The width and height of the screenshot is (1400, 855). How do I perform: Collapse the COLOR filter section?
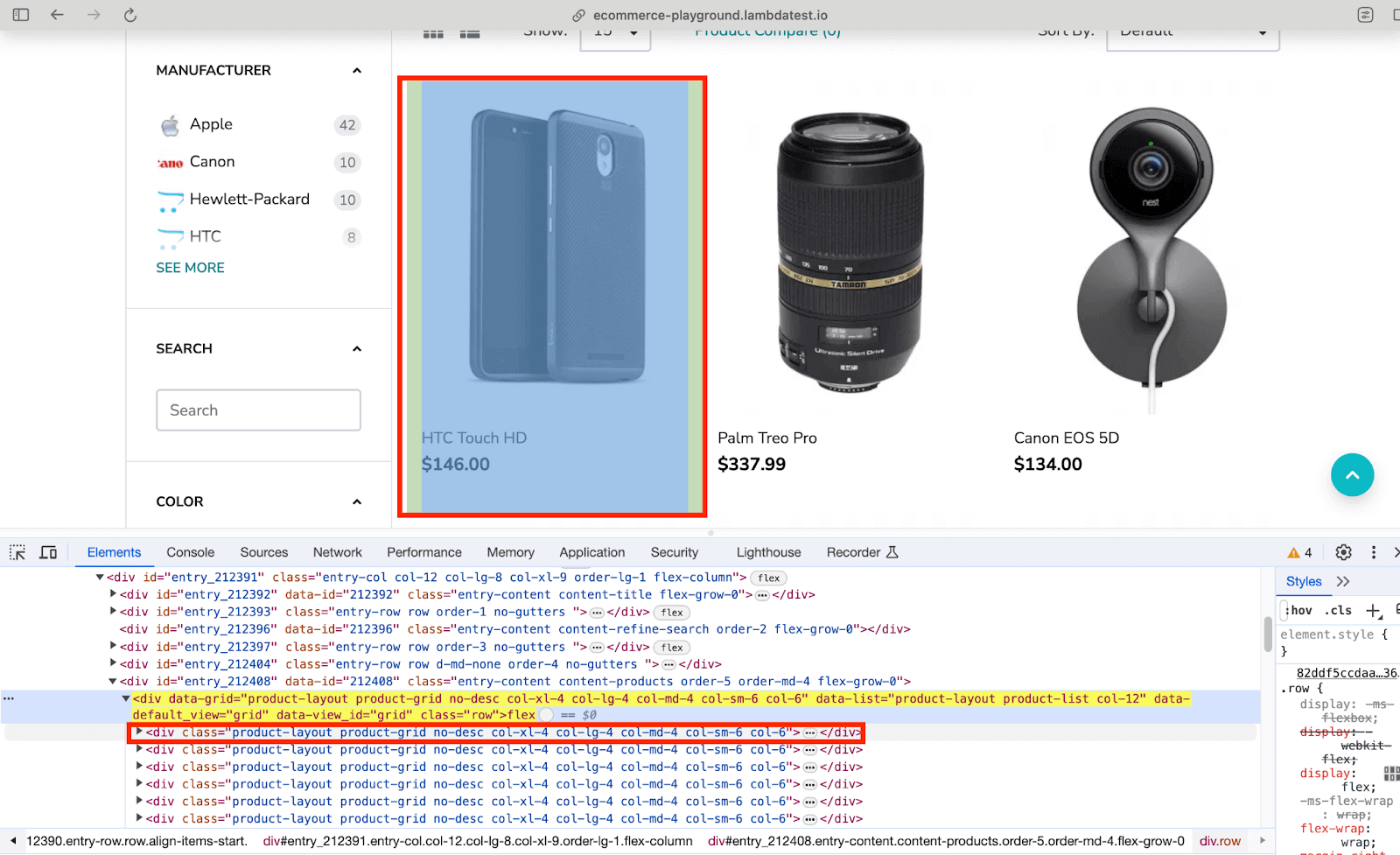[x=357, y=502]
